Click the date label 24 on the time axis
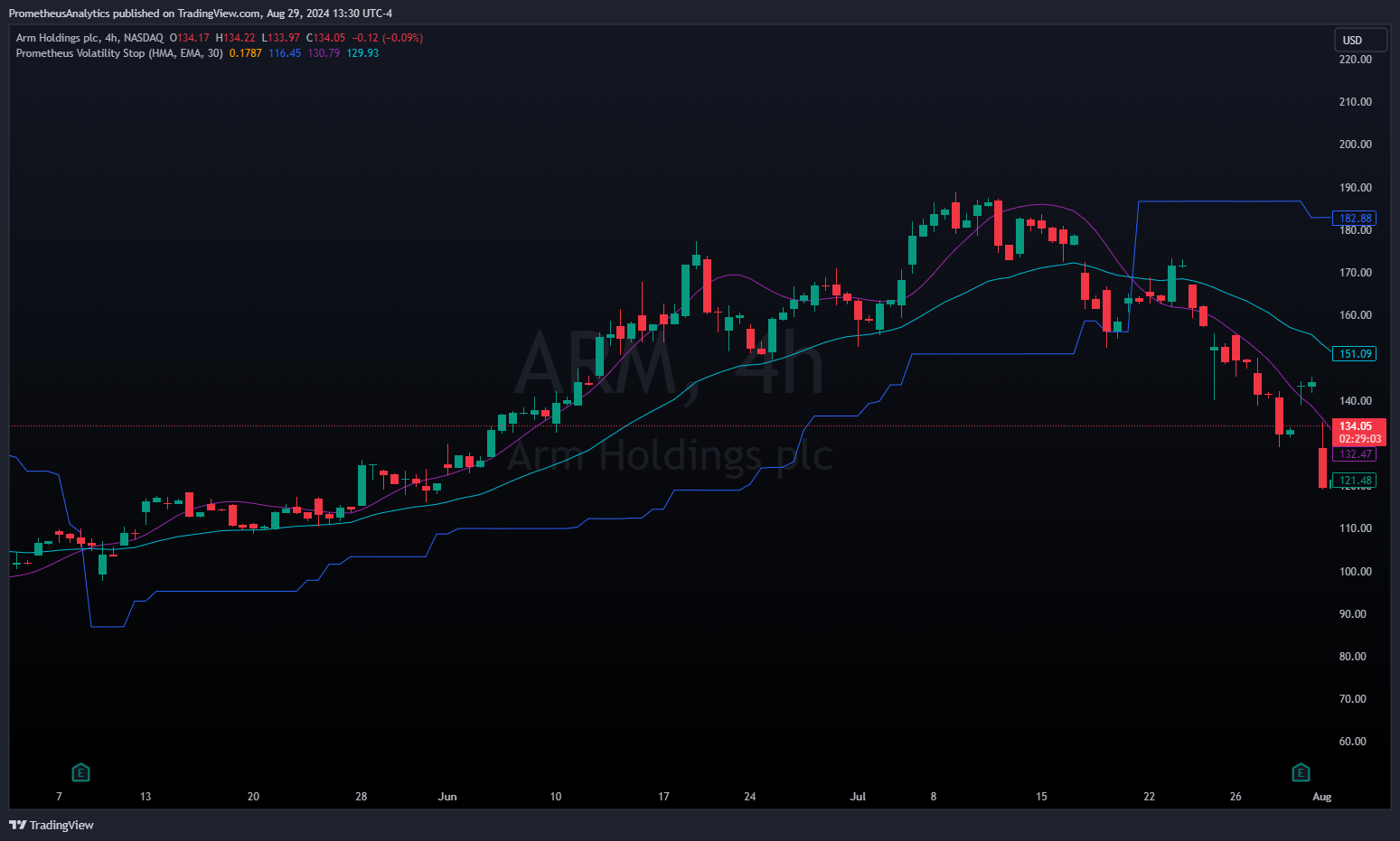This screenshot has height=841, width=1400. click(x=750, y=797)
